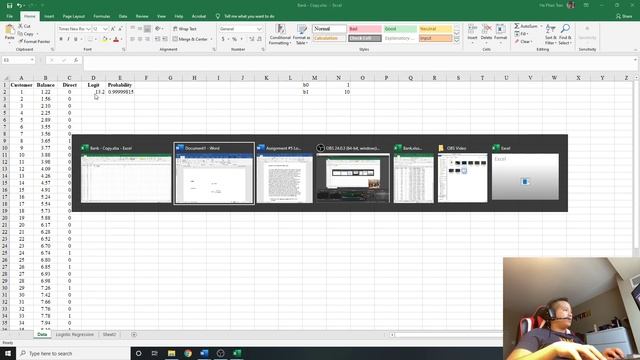
Task: Click the Decrease Decimal icon
Action: (x=259, y=39)
